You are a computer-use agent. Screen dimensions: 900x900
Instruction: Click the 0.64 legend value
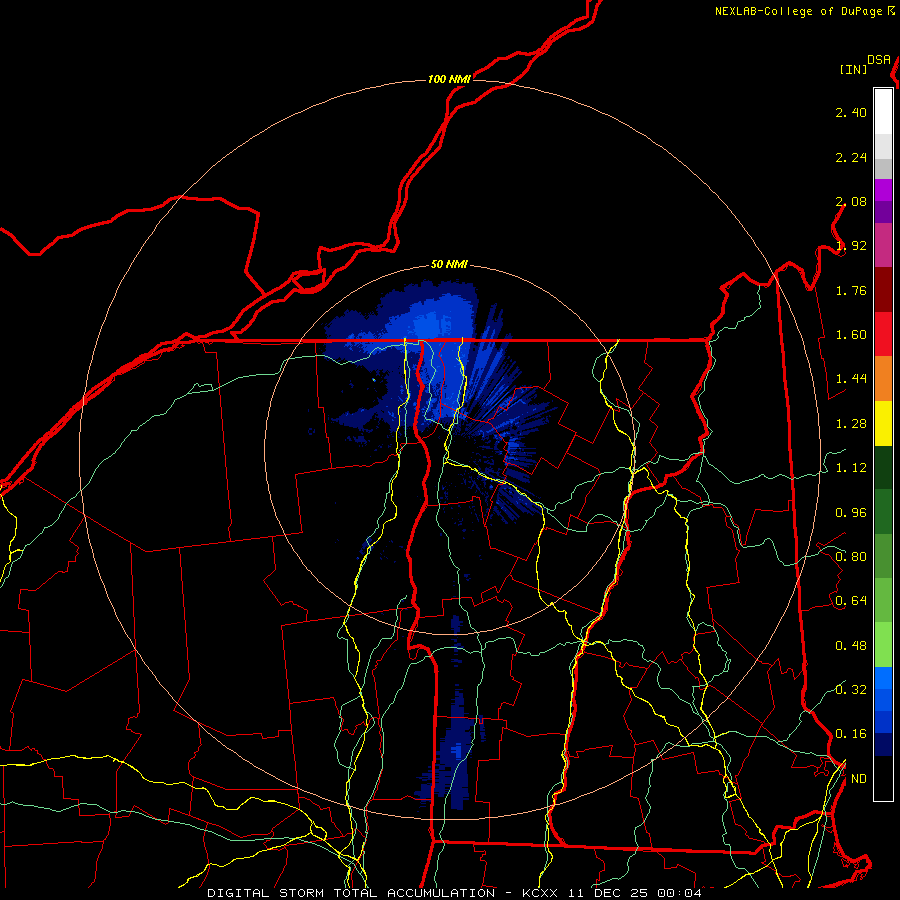(x=851, y=601)
